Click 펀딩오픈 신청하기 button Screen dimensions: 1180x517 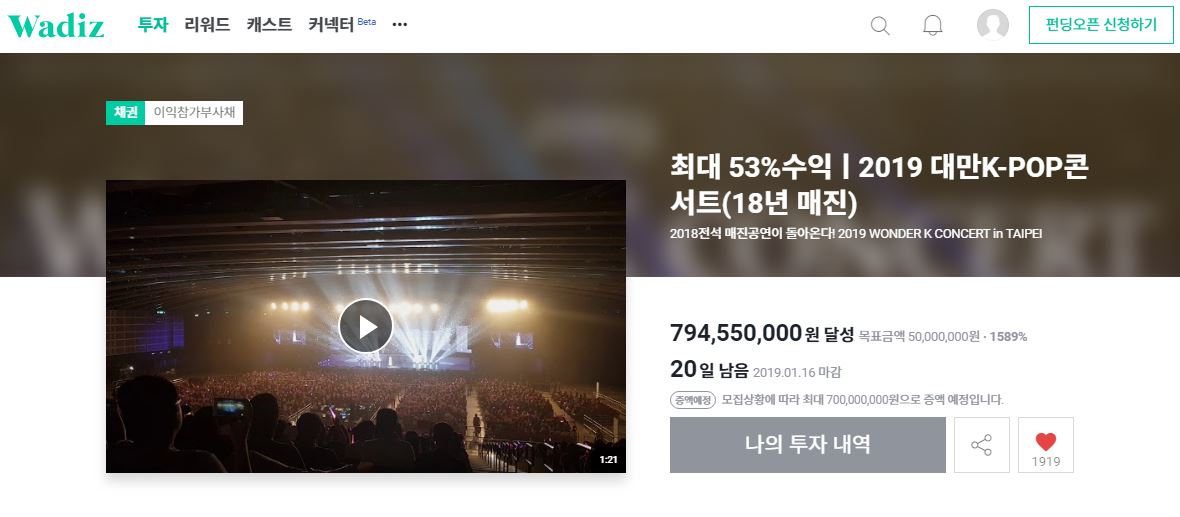[x=1101, y=25]
